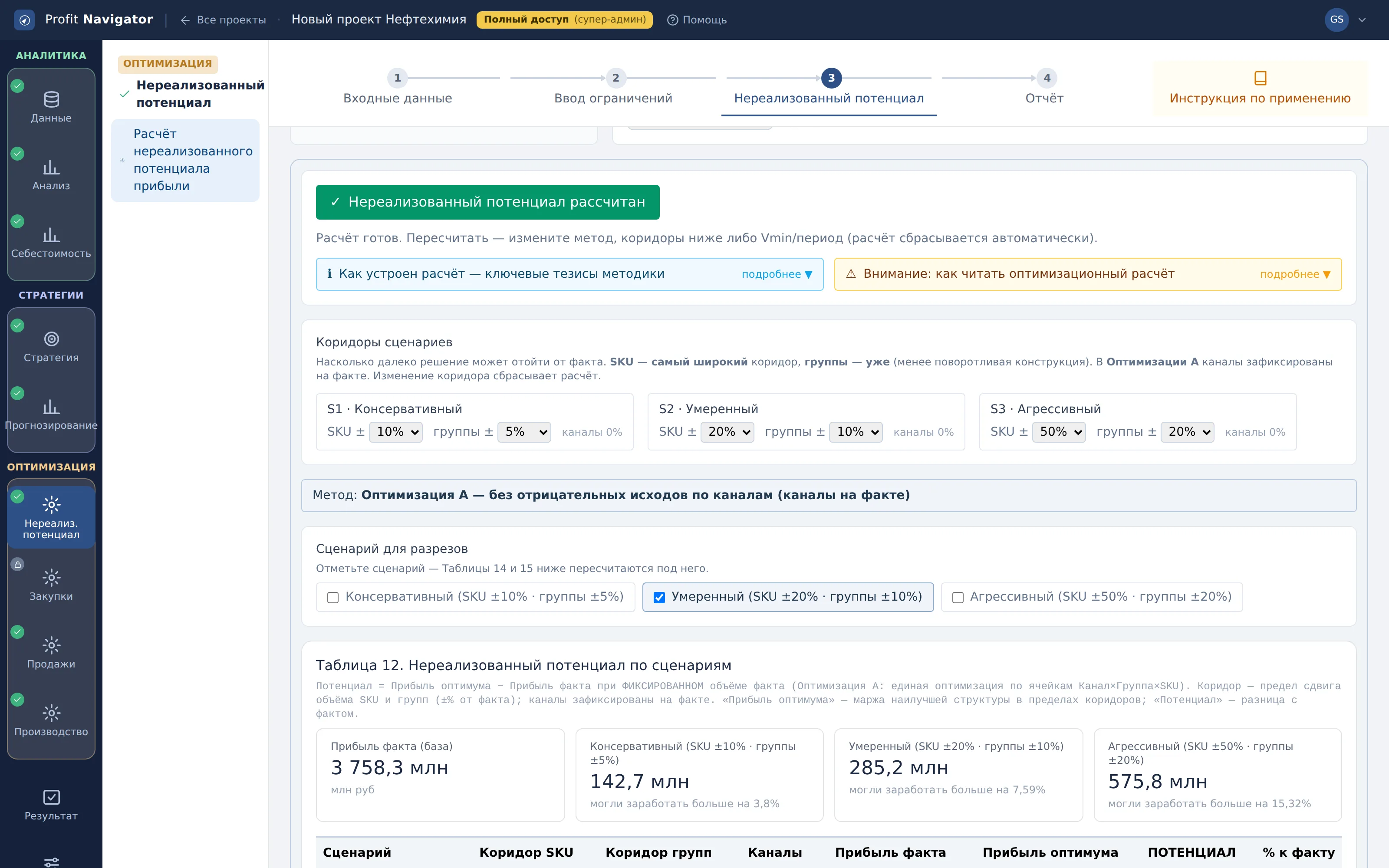Open the Данные sidebar section
Image resolution: width=1389 pixels, height=868 pixels.
point(51,107)
